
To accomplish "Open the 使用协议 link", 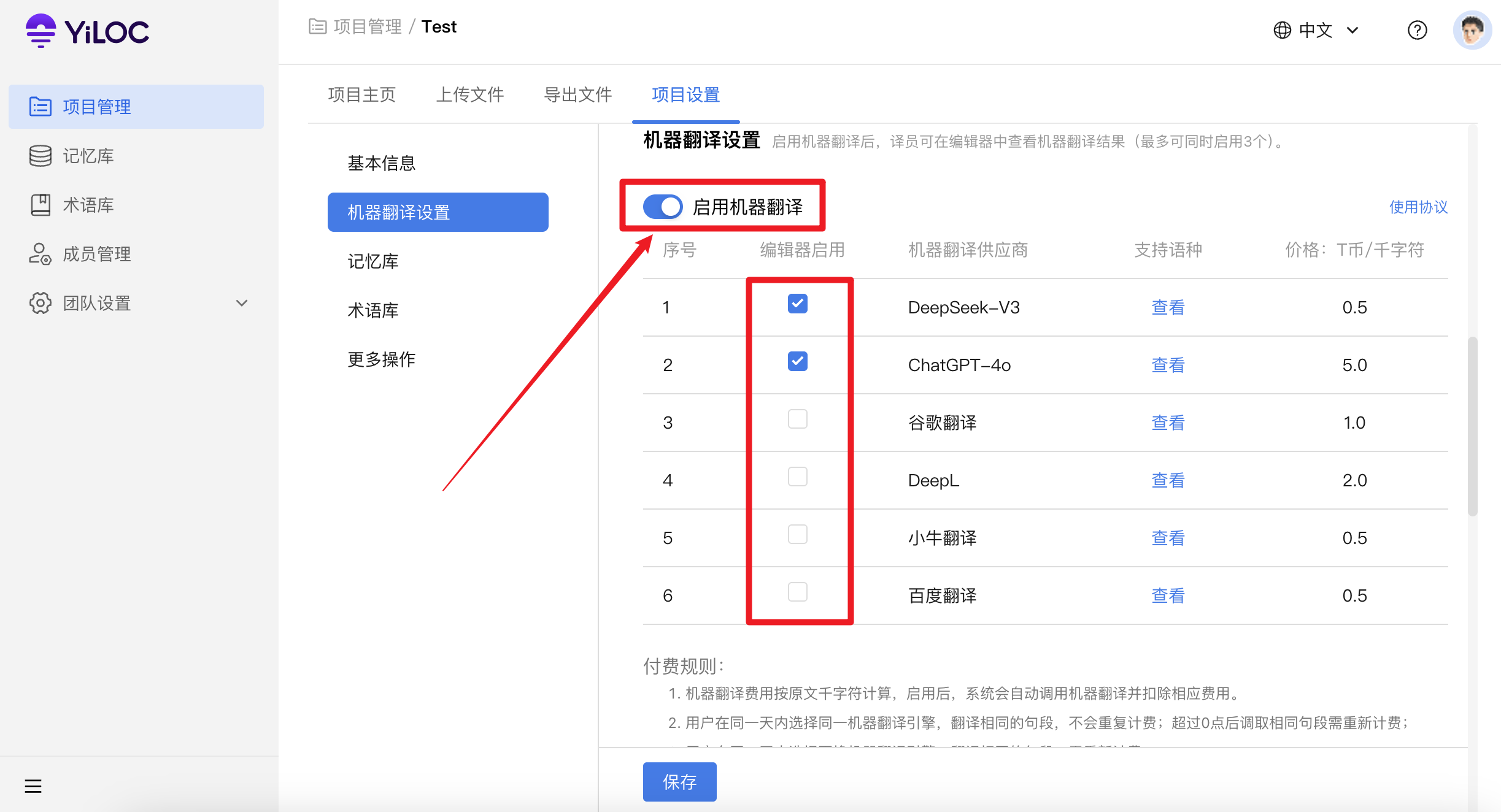I will pyautogui.click(x=1418, y=207).
